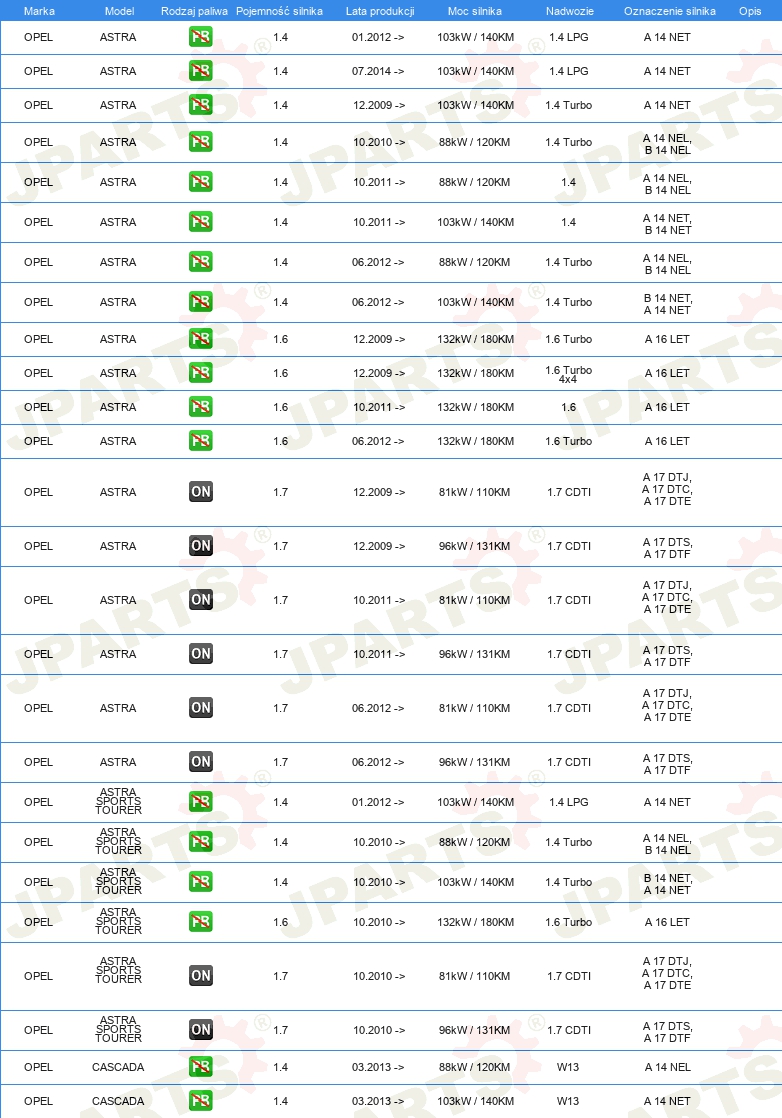
Task: Click the Nadwozie column header
Action: 570,11
